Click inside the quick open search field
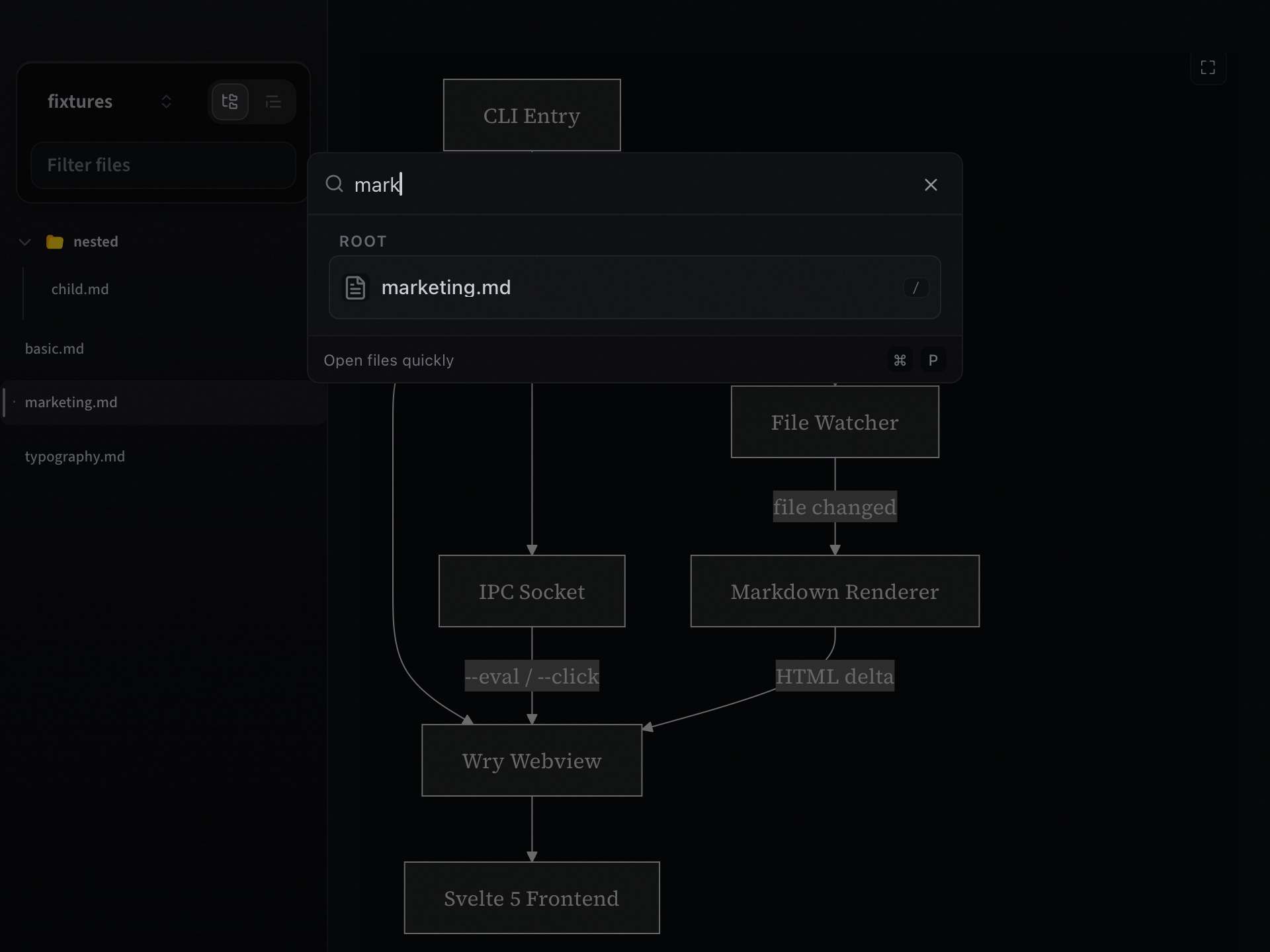1270x952 pixels. pos(595,184)
